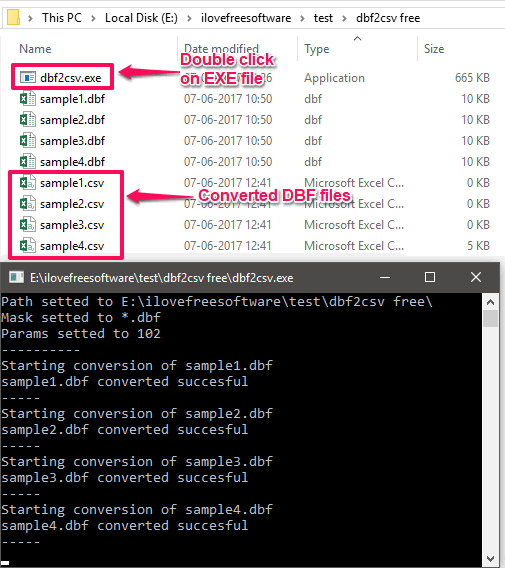Expand chevron after Local Disk (E:)
Viewport: 505px width, 568px height.
pyautogui.click(x=189, y=18)
